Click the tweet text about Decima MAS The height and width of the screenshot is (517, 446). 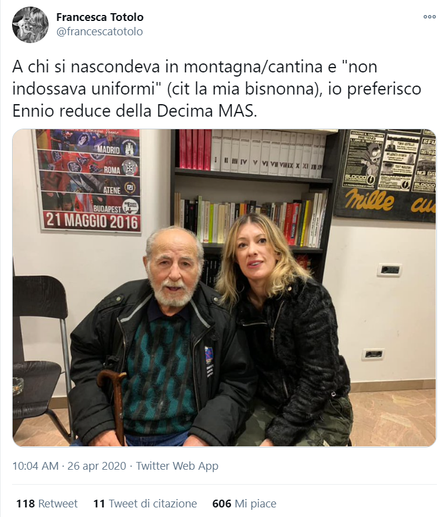pos(217,89)
